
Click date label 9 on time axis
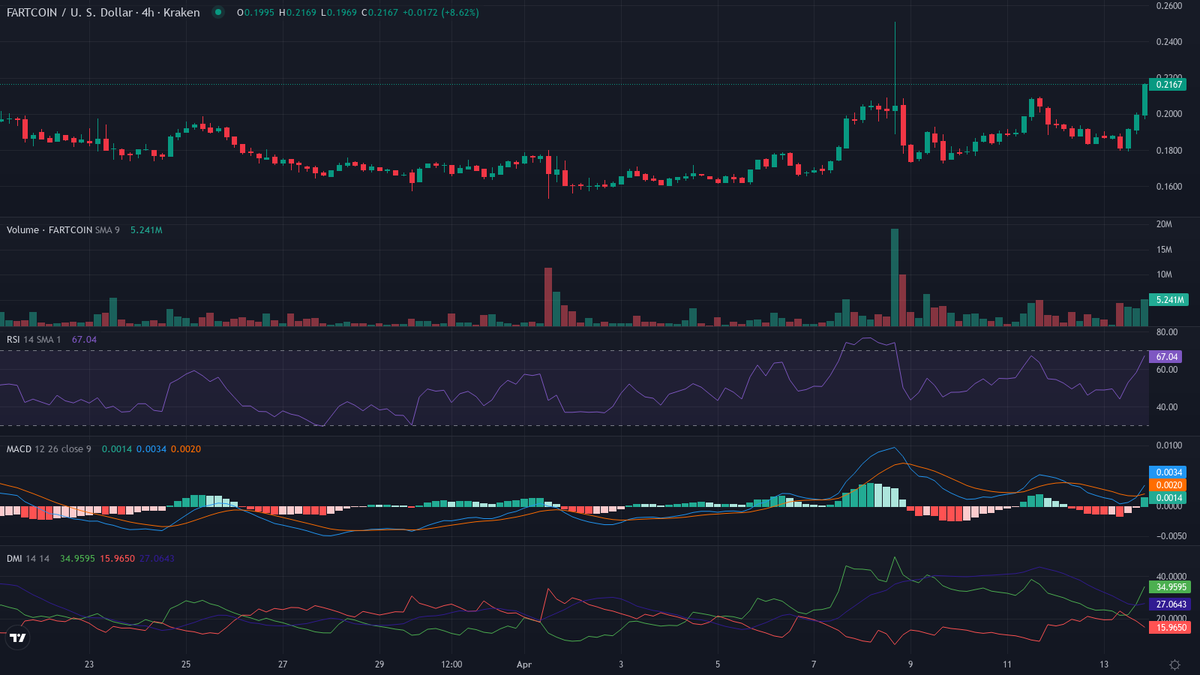[911, 664]
